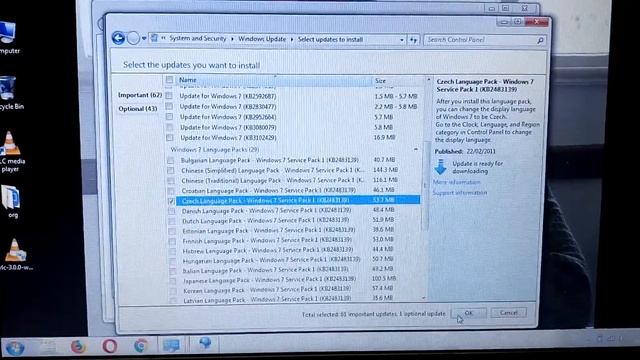
Task: Check Update for Windows 7 KB2830477
Action: 169,106
